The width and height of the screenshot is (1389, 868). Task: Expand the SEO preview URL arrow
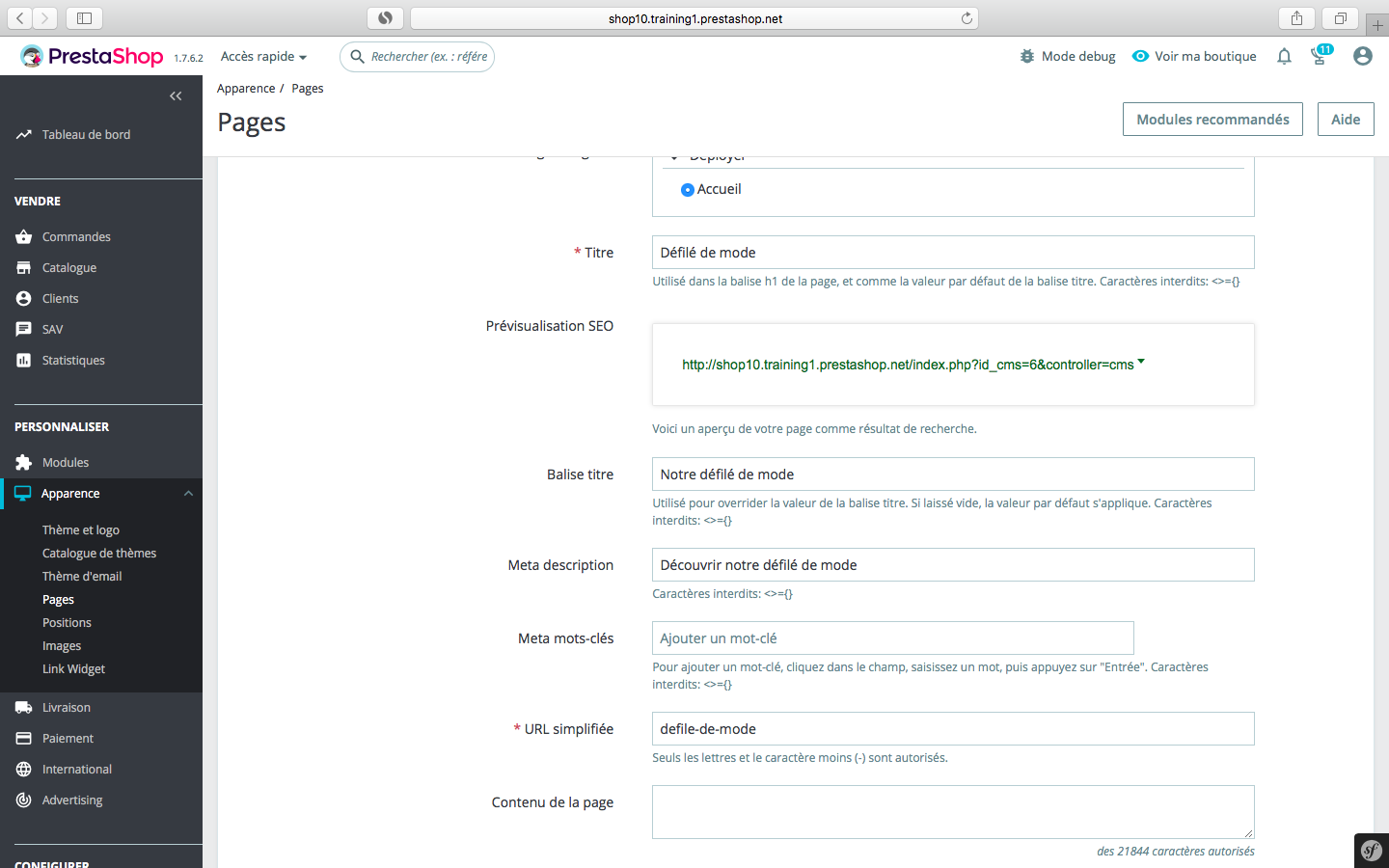(1141, 362)
